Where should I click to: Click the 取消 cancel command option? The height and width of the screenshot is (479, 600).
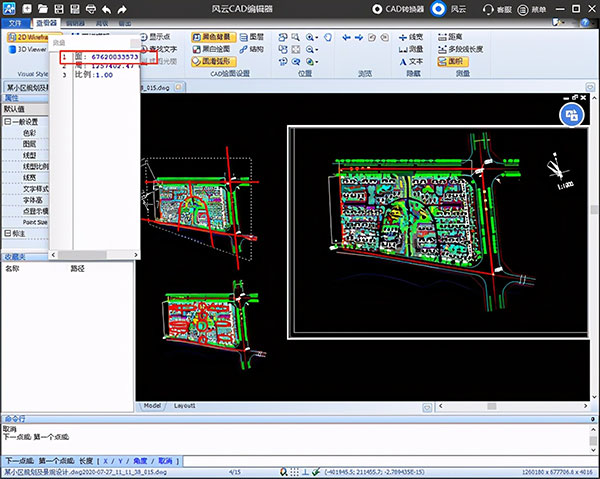(x=165, y=461)
